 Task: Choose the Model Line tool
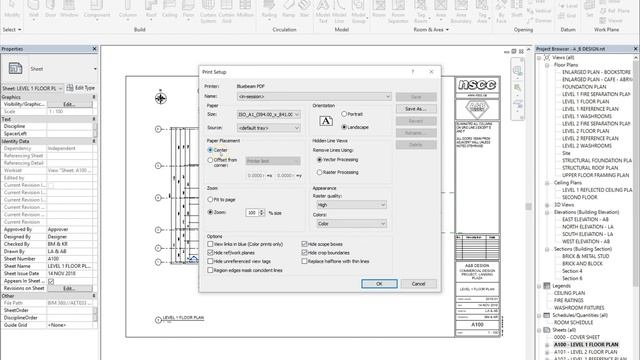click(x=339, y=11)
